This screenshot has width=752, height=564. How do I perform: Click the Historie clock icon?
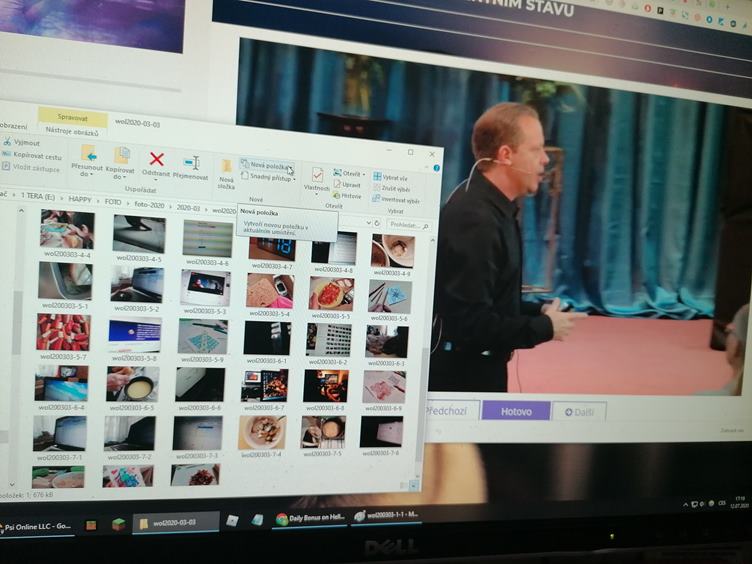click(x=336, y=195)
